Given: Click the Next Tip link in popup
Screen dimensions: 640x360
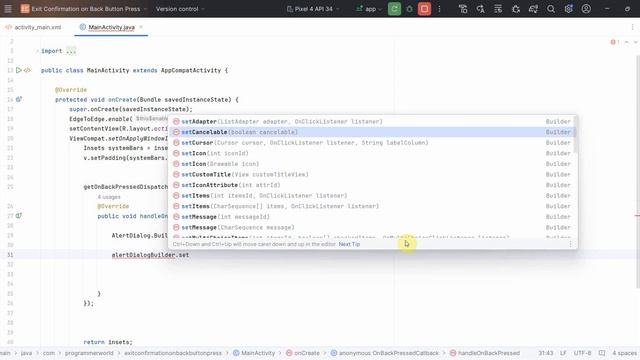Looking at the screenshot, I should [349, 244].
